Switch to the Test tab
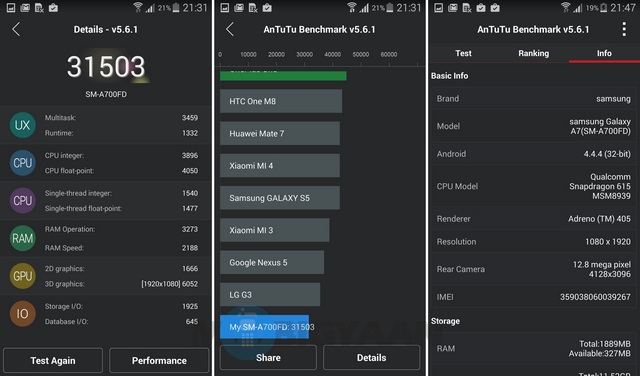 pyautogui.click(x=463, y=53)
